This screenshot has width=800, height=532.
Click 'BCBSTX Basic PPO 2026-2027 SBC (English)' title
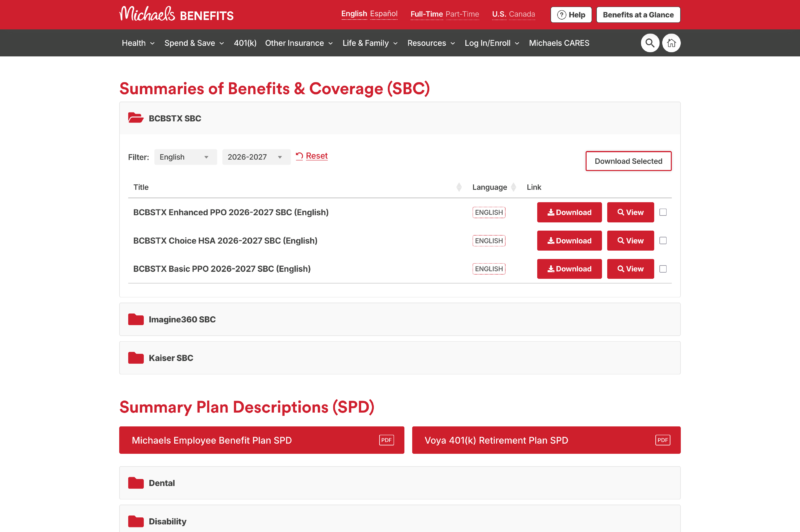pos(221,269)
